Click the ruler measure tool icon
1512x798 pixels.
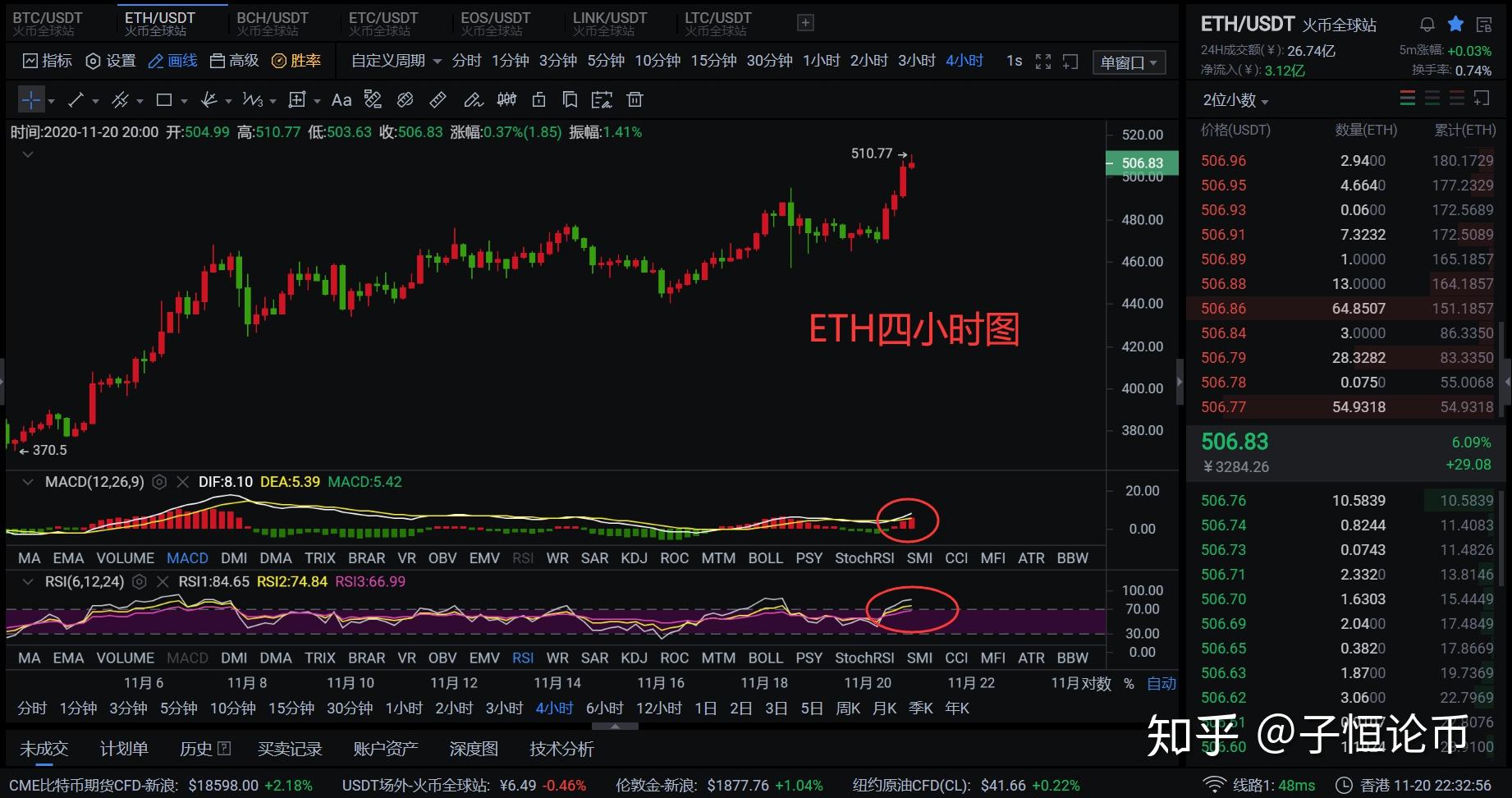tap(438, 100)
